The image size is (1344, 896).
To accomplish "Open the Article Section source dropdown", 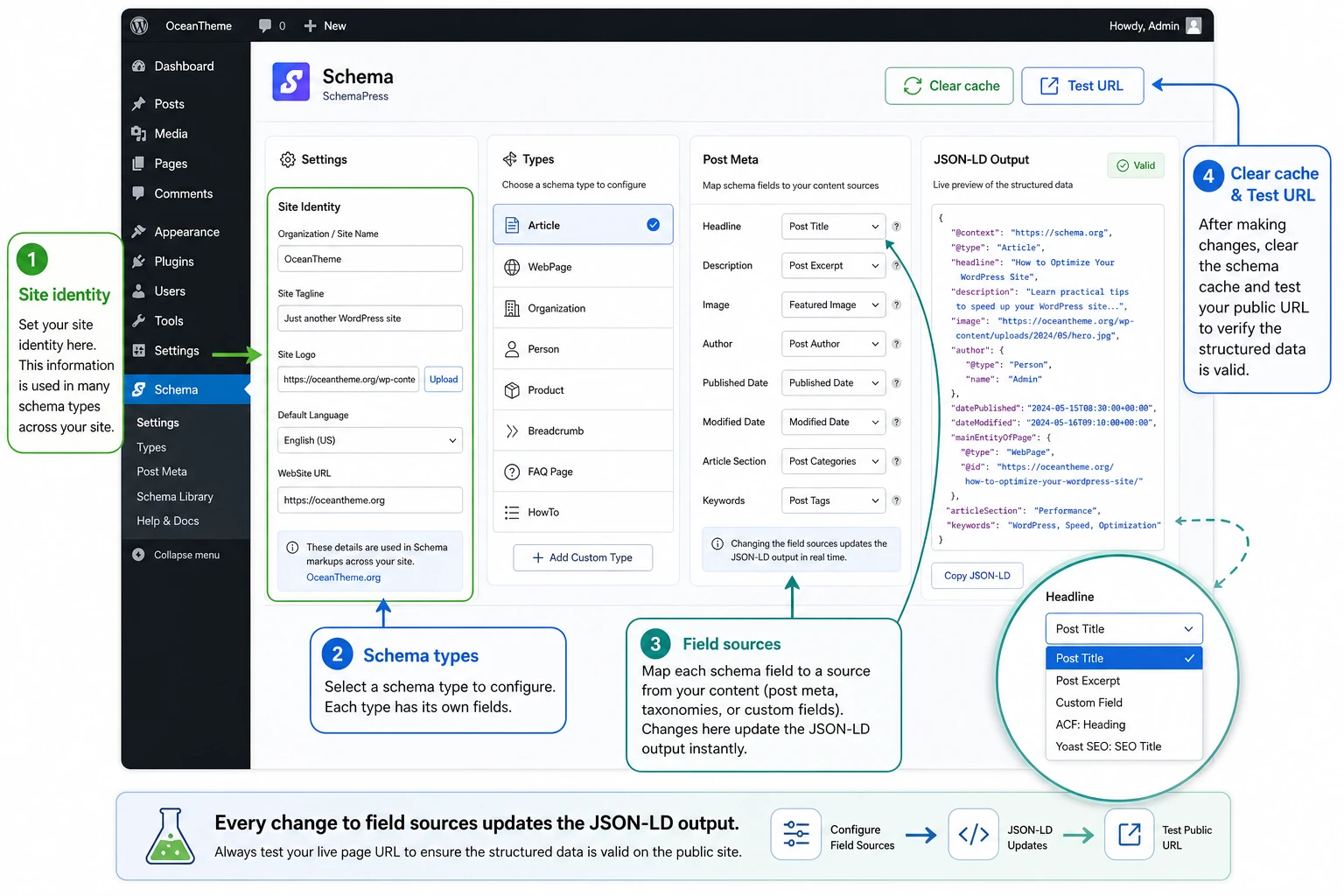I will click(833, 461).
